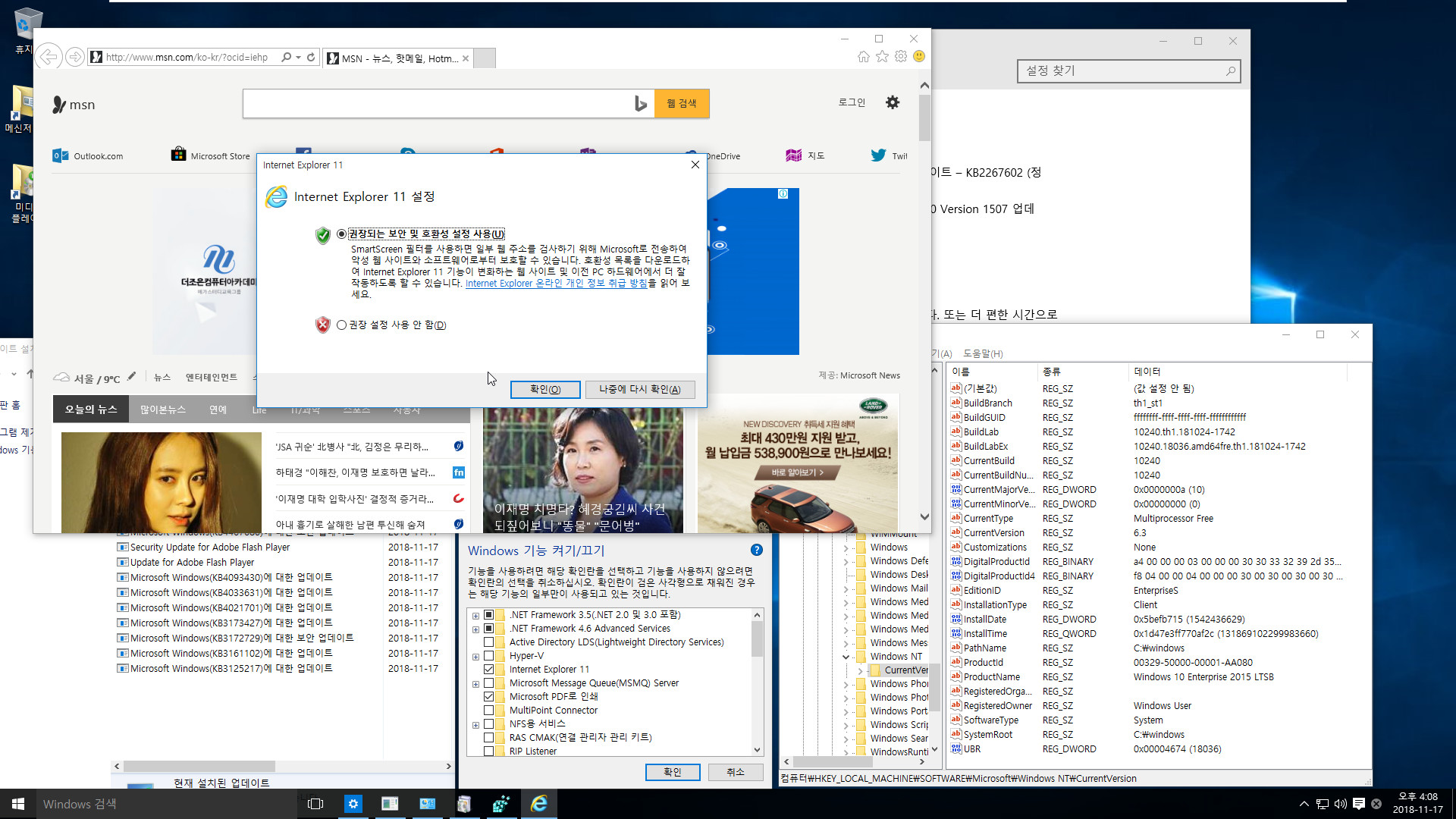The width and height of the screenshot is (1456, 819).
Task: Expand Microsoft Message Queue Server node
Action: pyautogui.click(x=475, y=684)
